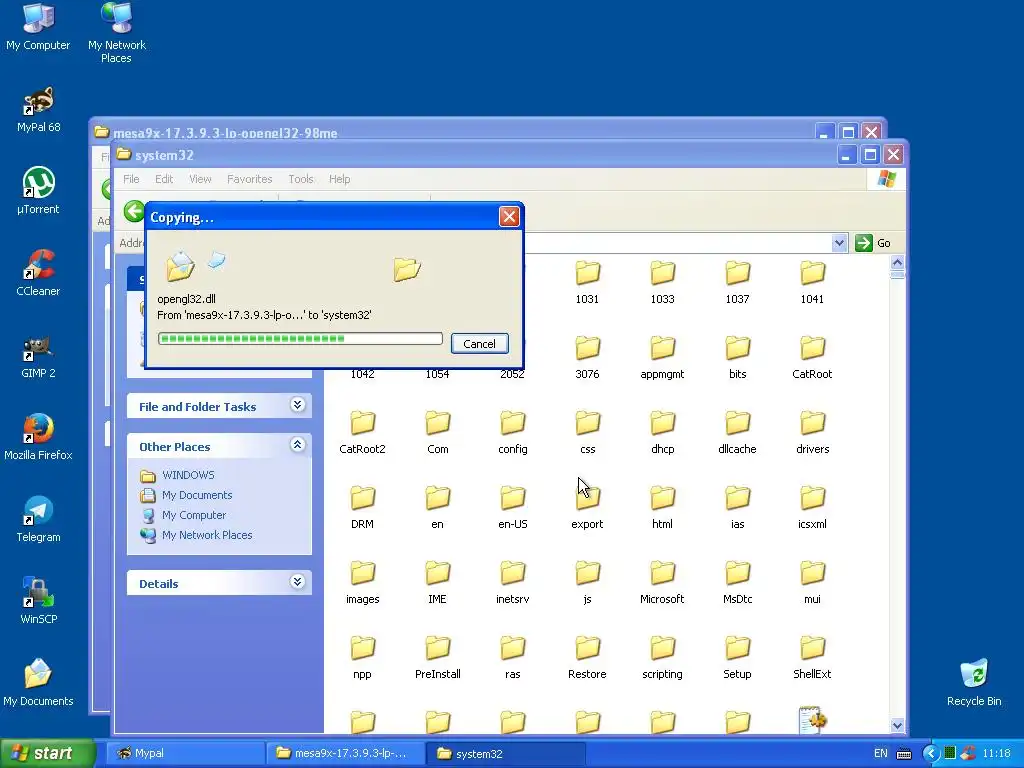
Task: Go to My Network Places in Other Places
Action: 207,535
